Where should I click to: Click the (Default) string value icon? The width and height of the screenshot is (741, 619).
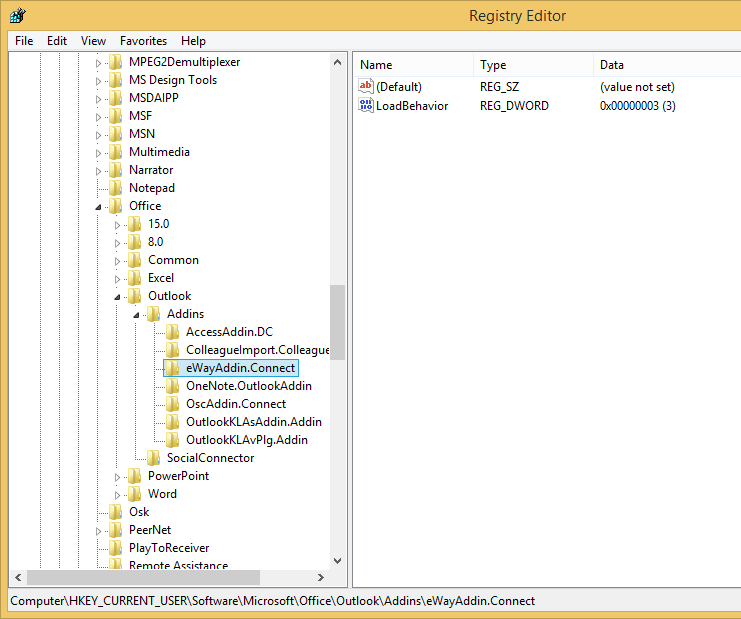366,86
